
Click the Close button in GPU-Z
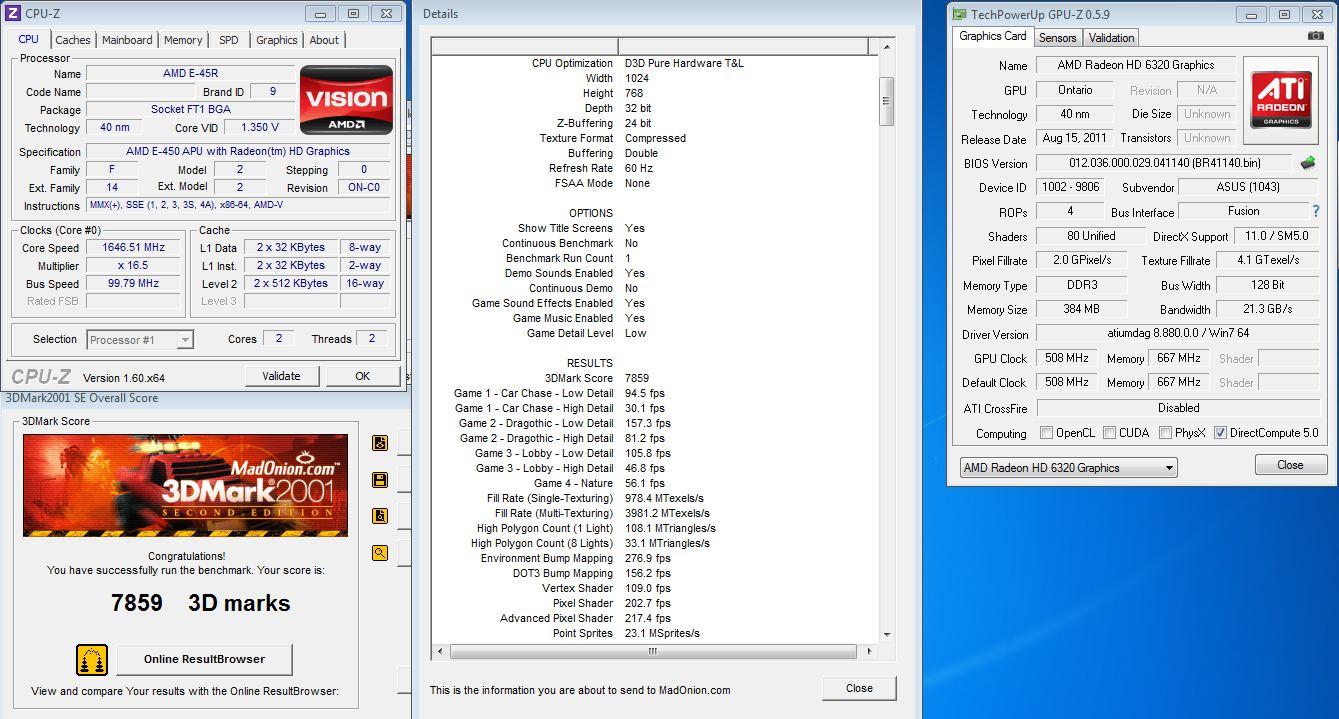[1290, 465]
